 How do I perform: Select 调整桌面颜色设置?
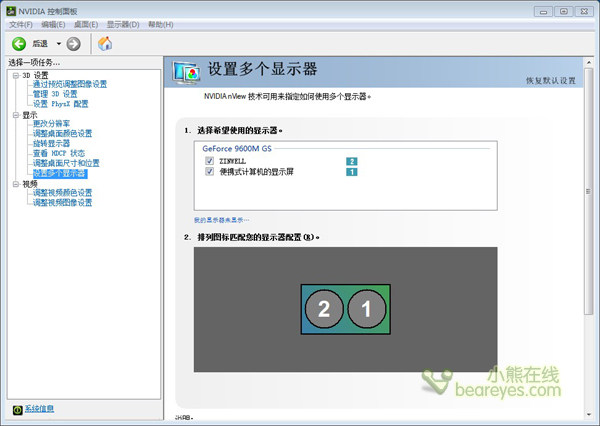[62, 134]
